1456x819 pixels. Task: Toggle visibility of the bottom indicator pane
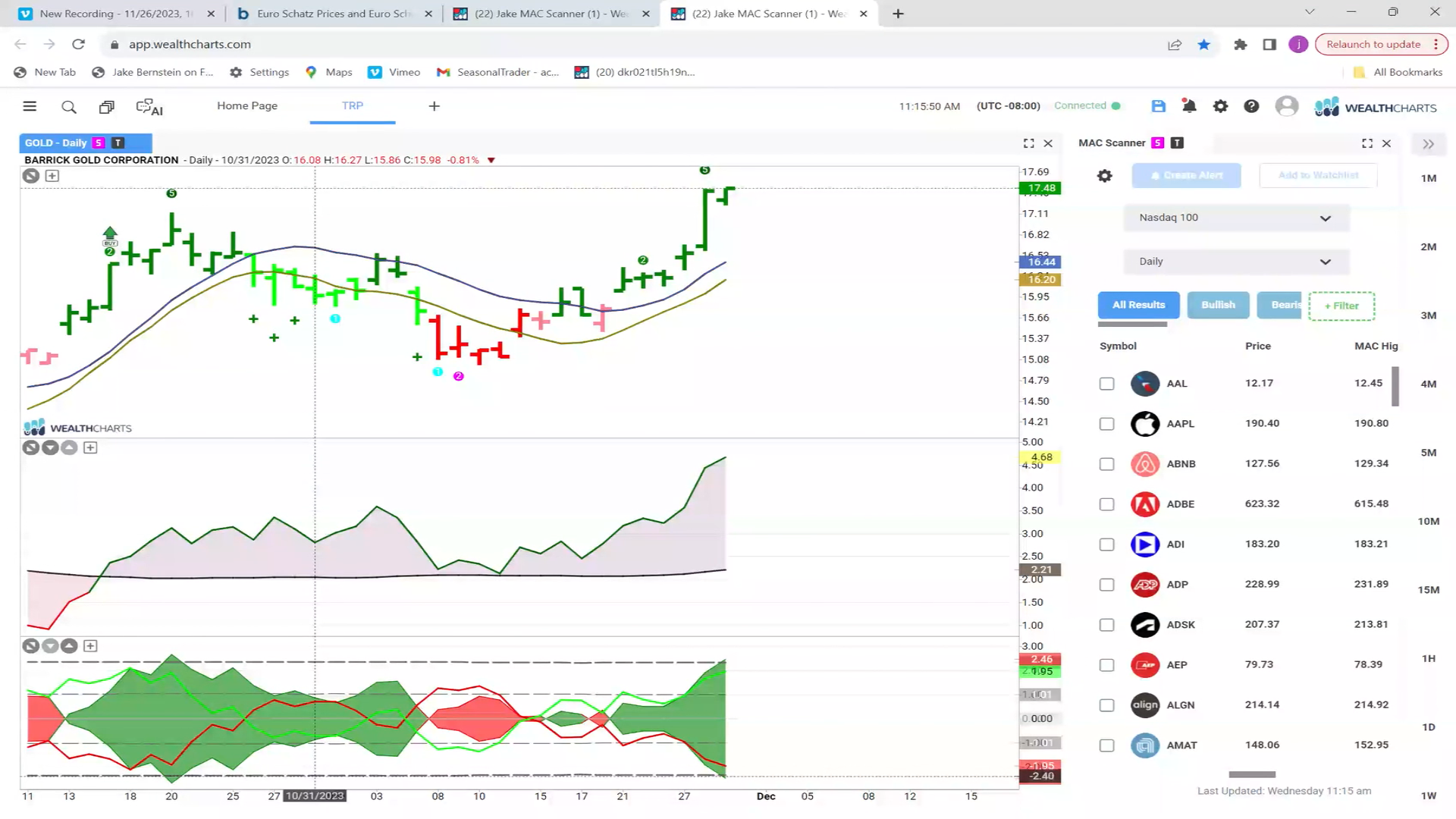tap(30, 646)
